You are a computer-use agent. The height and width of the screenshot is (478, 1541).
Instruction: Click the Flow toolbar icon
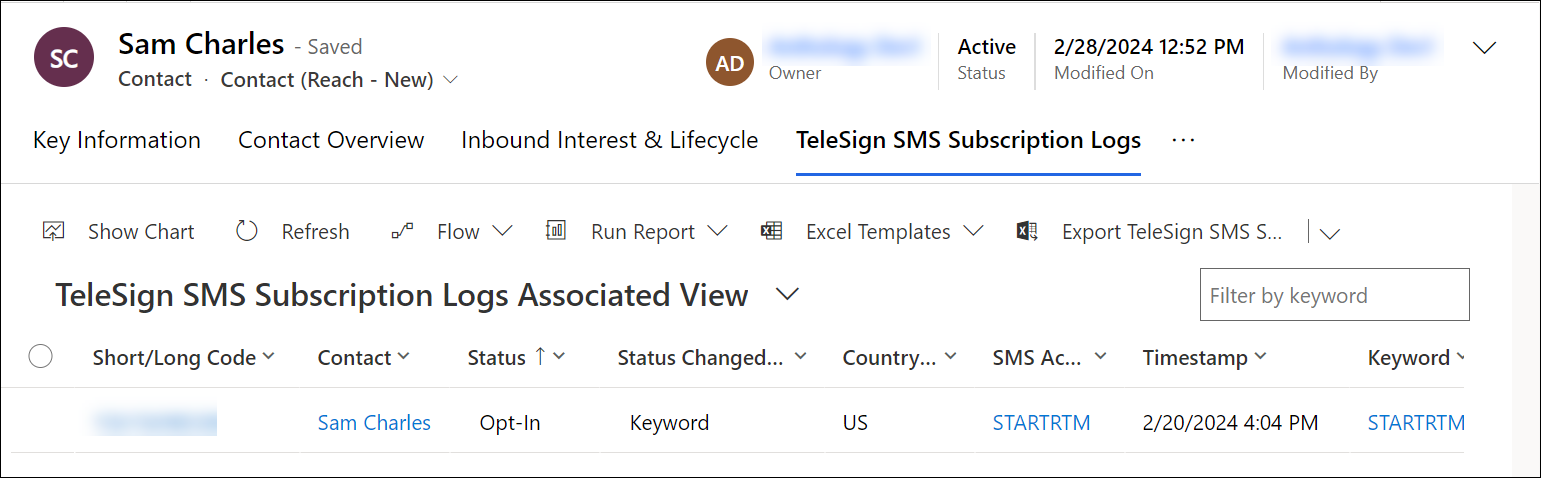pyautogui.click(x=402, y=231)
